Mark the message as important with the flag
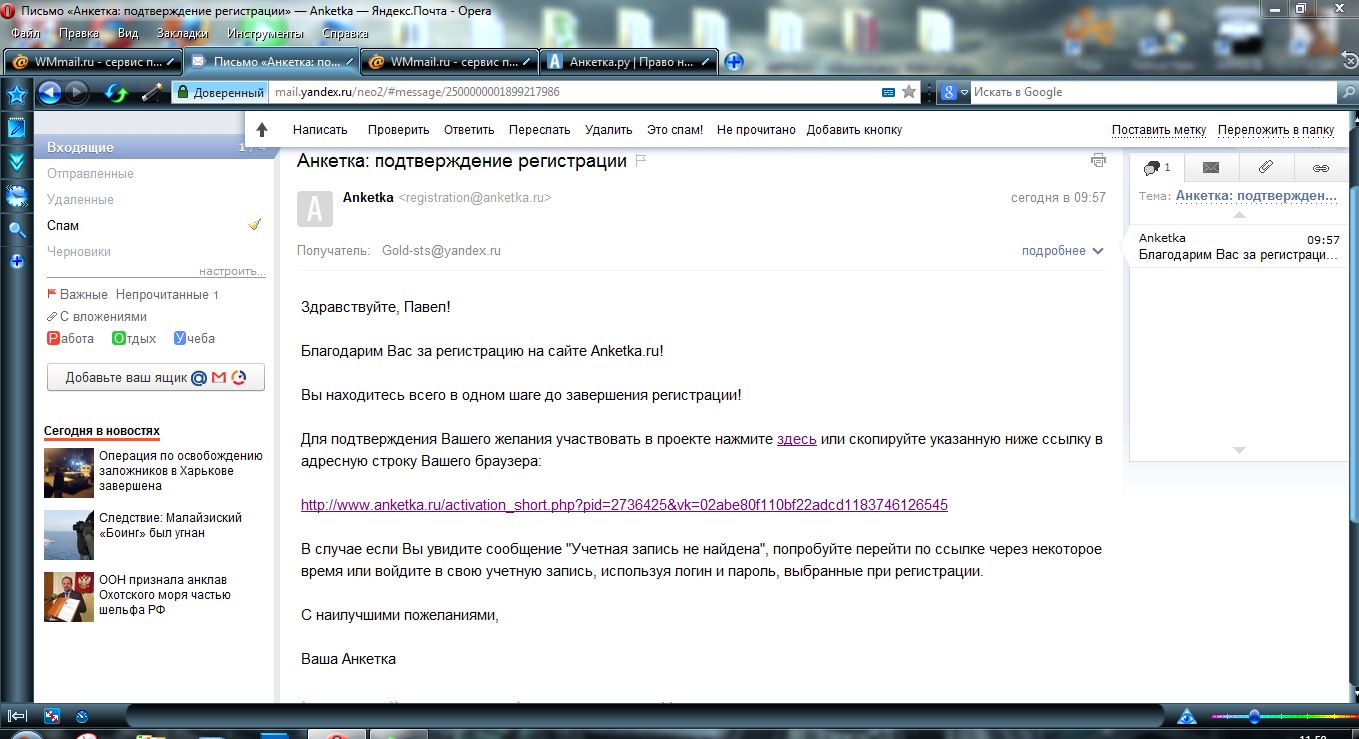This screenshot has width=1359, height=739. tap(641, 161)
